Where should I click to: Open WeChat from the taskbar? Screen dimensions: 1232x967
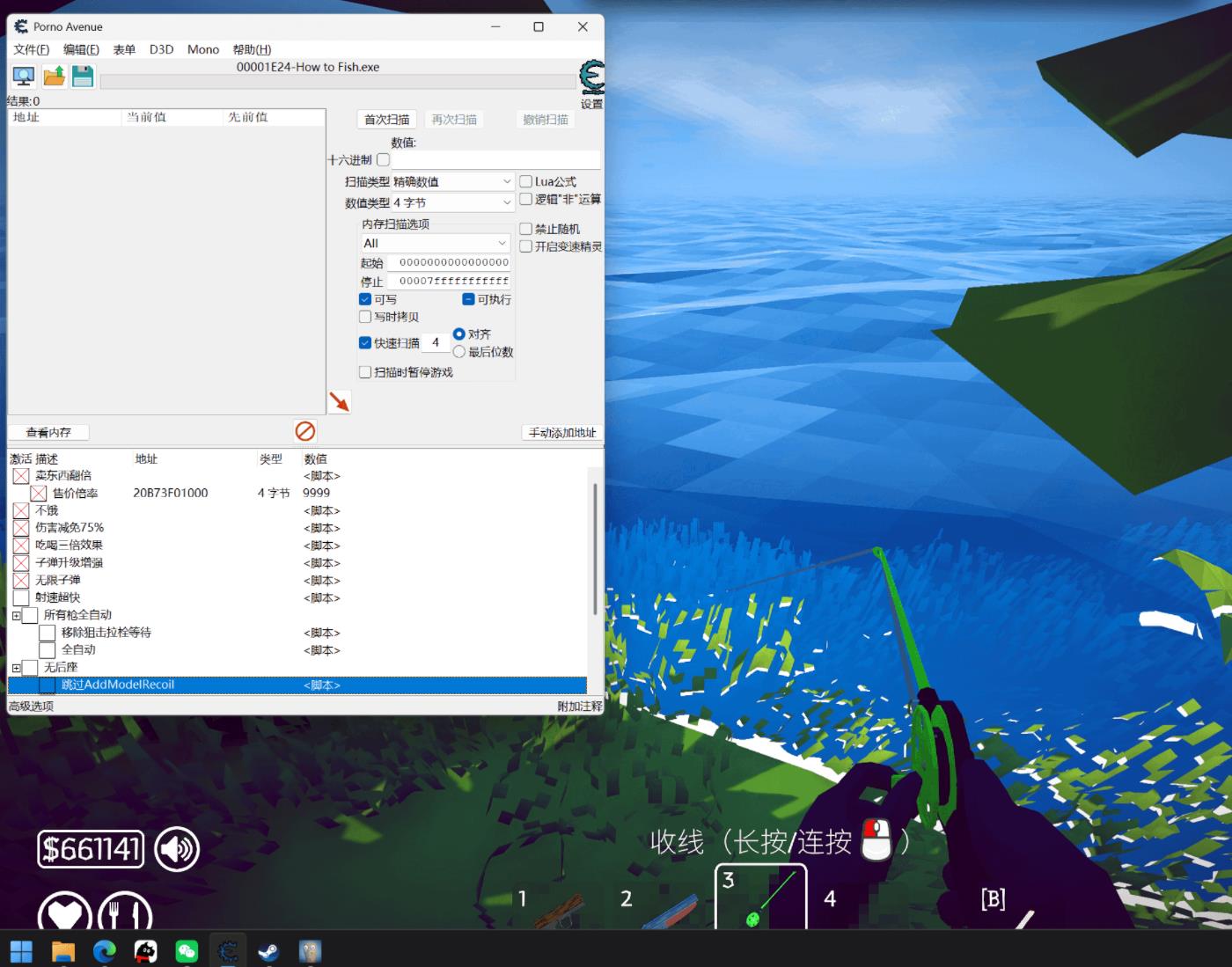click(187, 950)
